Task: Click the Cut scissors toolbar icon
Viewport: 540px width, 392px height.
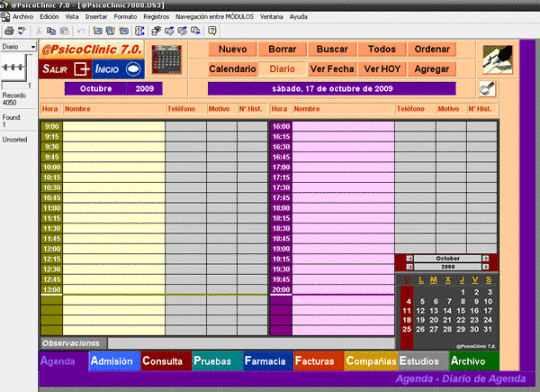Action: tap(39, 31)
